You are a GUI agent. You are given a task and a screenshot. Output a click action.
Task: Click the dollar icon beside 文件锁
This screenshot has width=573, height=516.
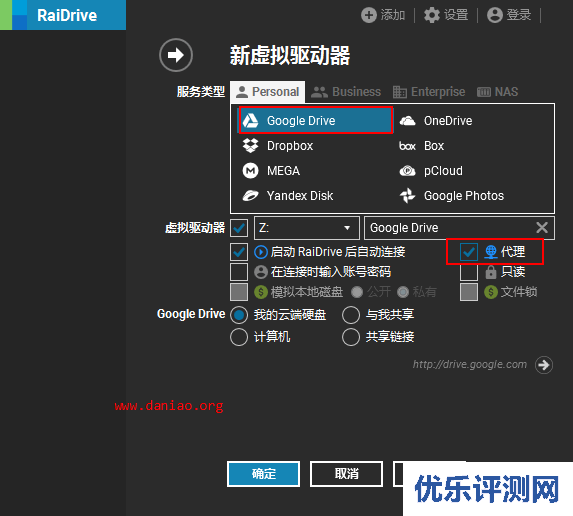pyautogui.click(x=491, y=292)
